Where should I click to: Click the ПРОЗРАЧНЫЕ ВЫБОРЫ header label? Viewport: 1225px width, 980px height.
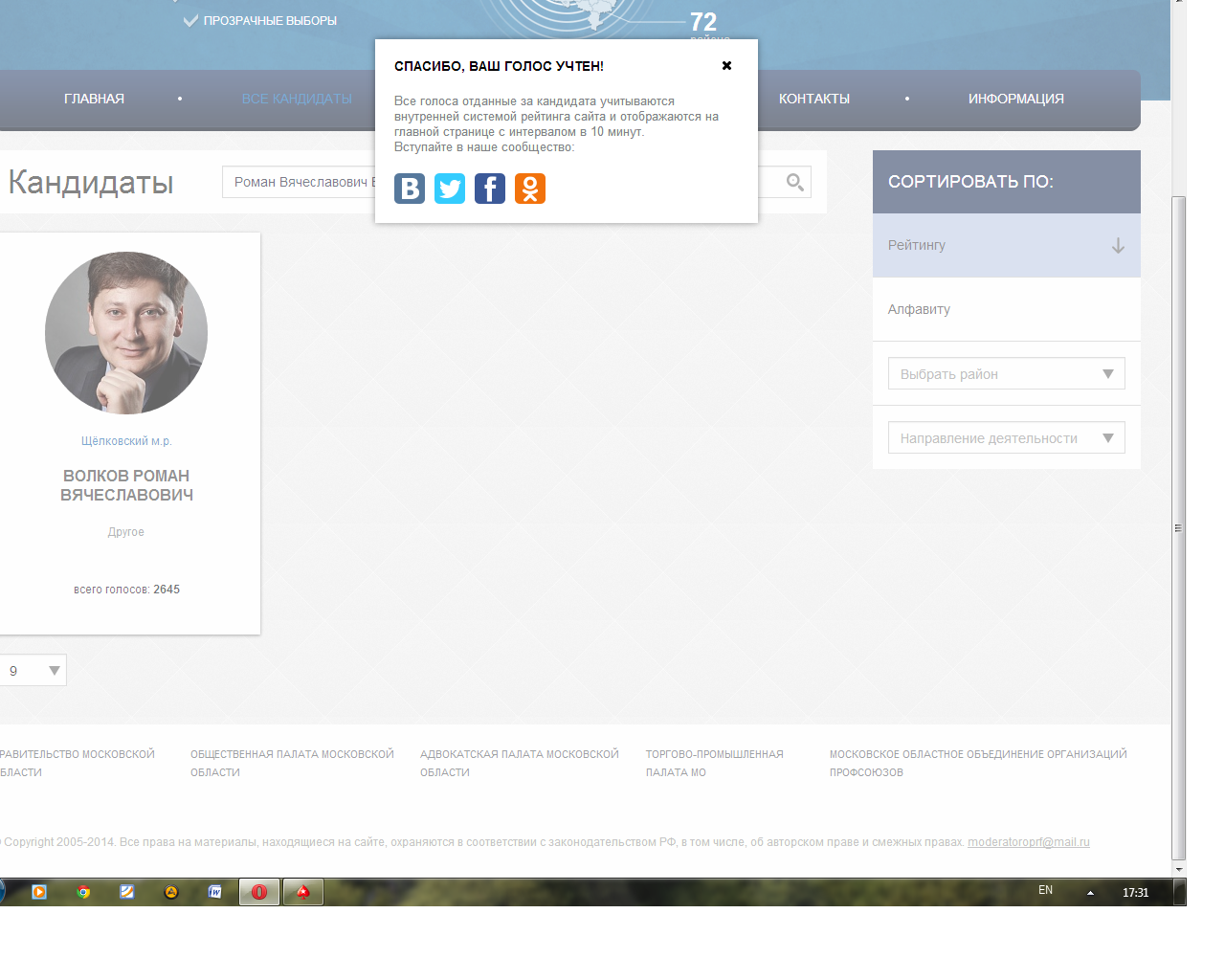click(x=270, y=20)
